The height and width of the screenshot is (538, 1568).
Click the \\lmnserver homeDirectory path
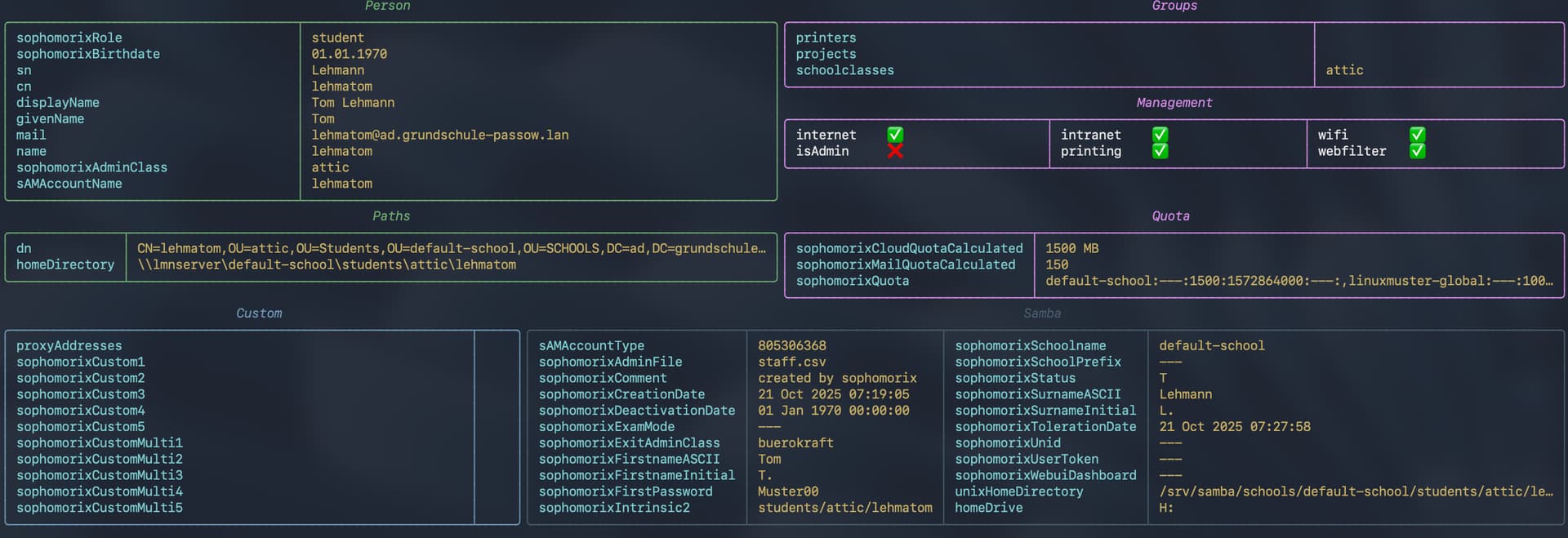coord(327,265)
